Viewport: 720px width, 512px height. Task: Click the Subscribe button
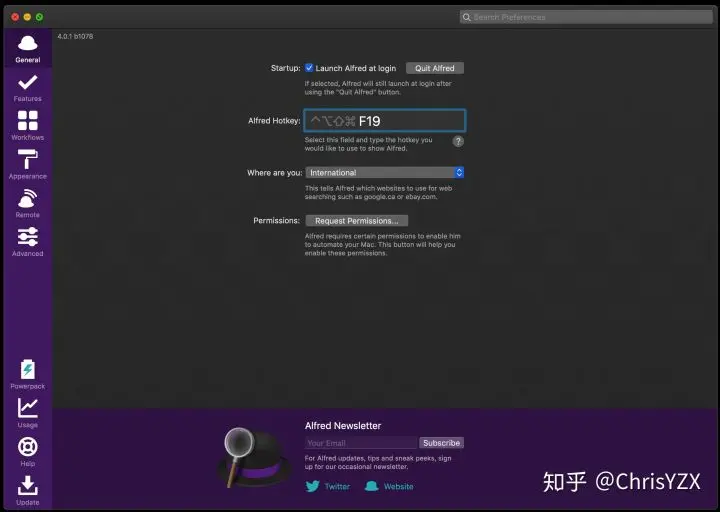441,443
